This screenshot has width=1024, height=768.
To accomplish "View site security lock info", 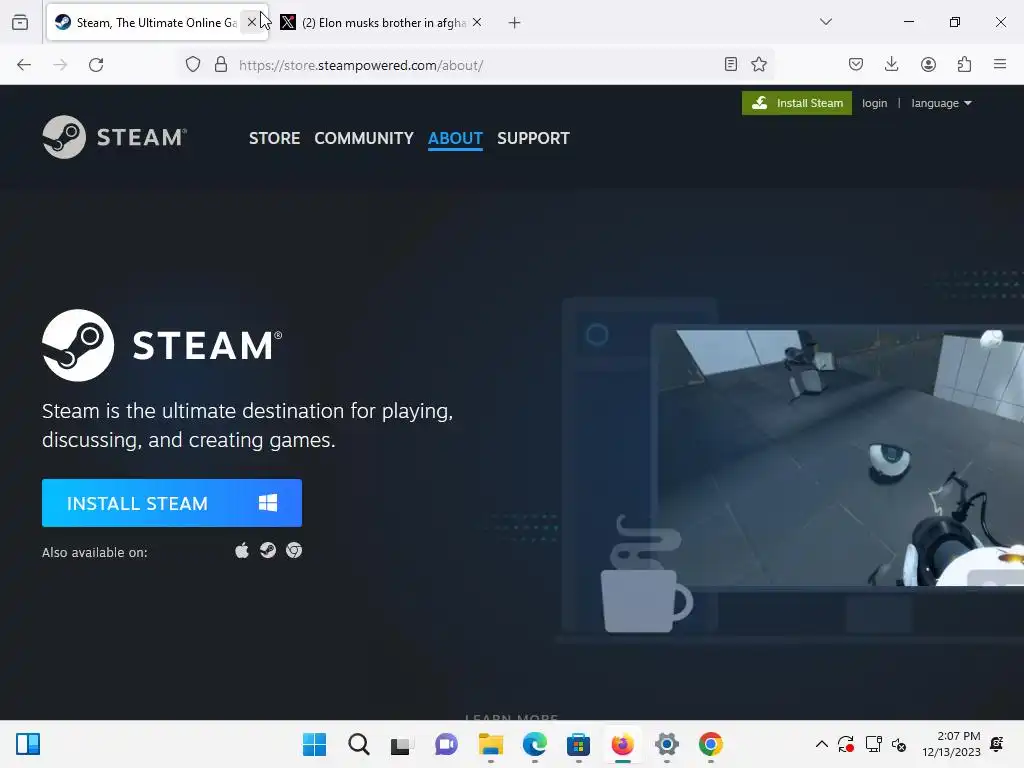I will click(221, 65).
